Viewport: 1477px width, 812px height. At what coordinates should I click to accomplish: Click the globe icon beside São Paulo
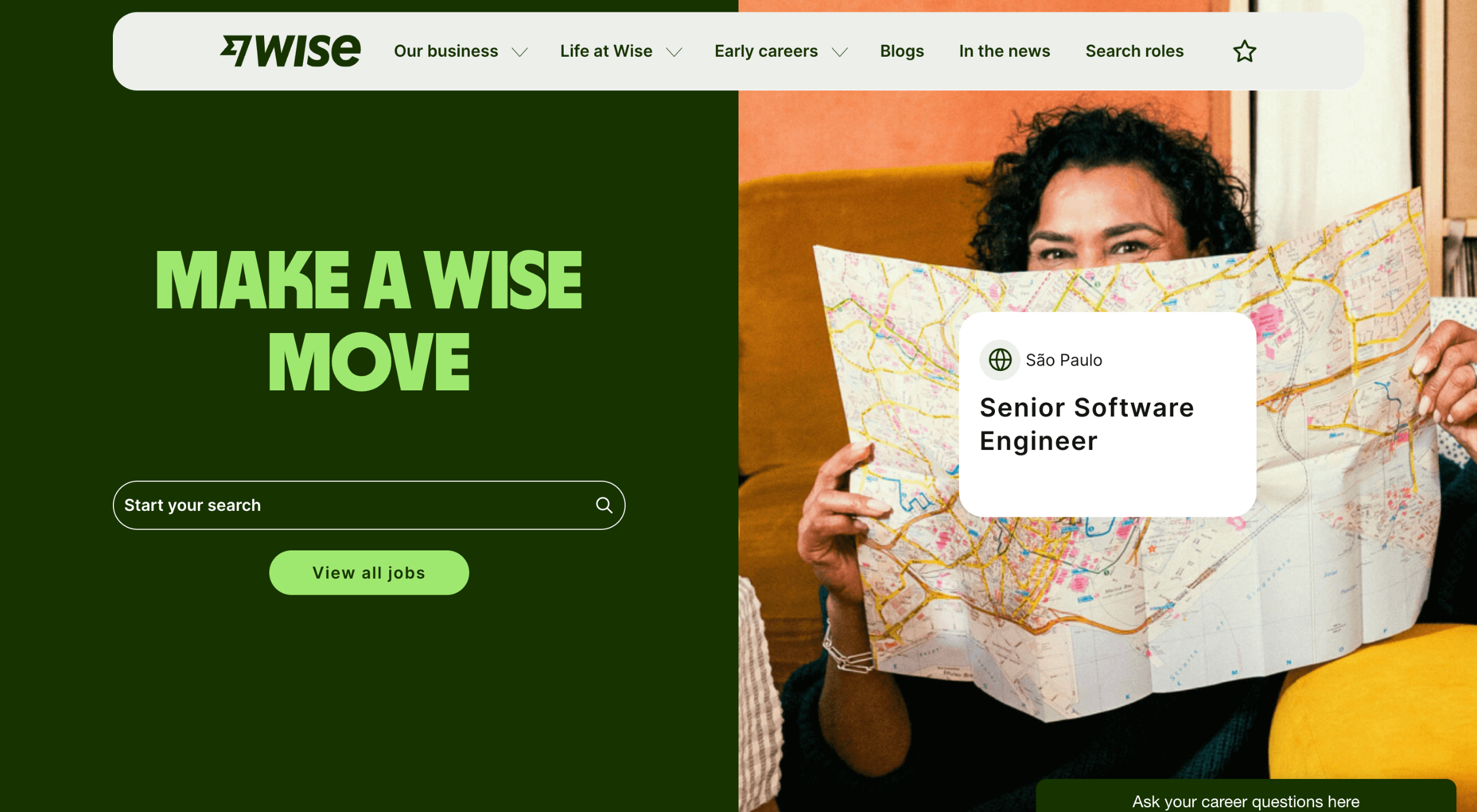1000,360
